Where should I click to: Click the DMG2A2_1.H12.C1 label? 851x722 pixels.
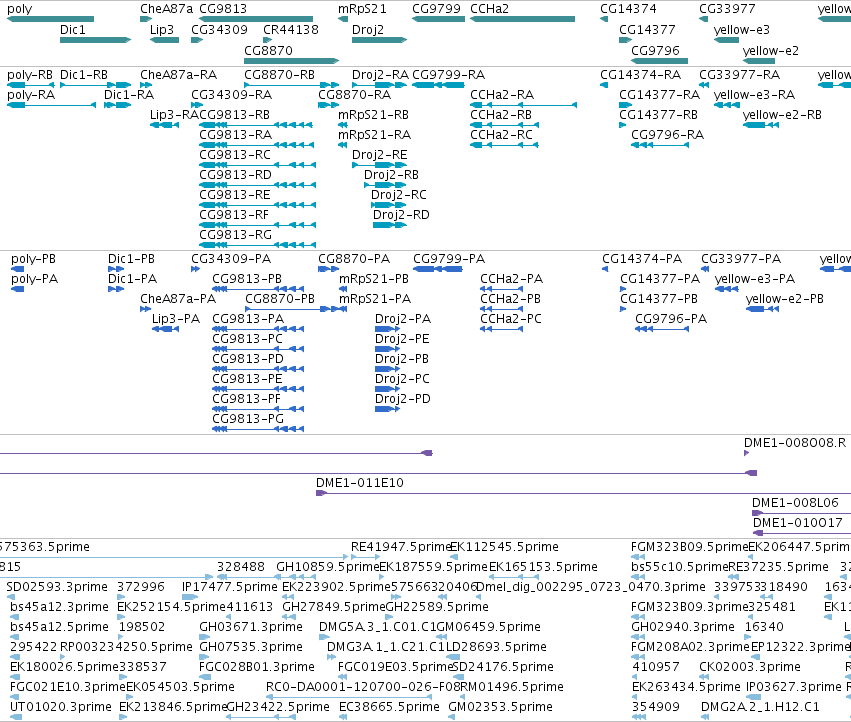(760, 707)
